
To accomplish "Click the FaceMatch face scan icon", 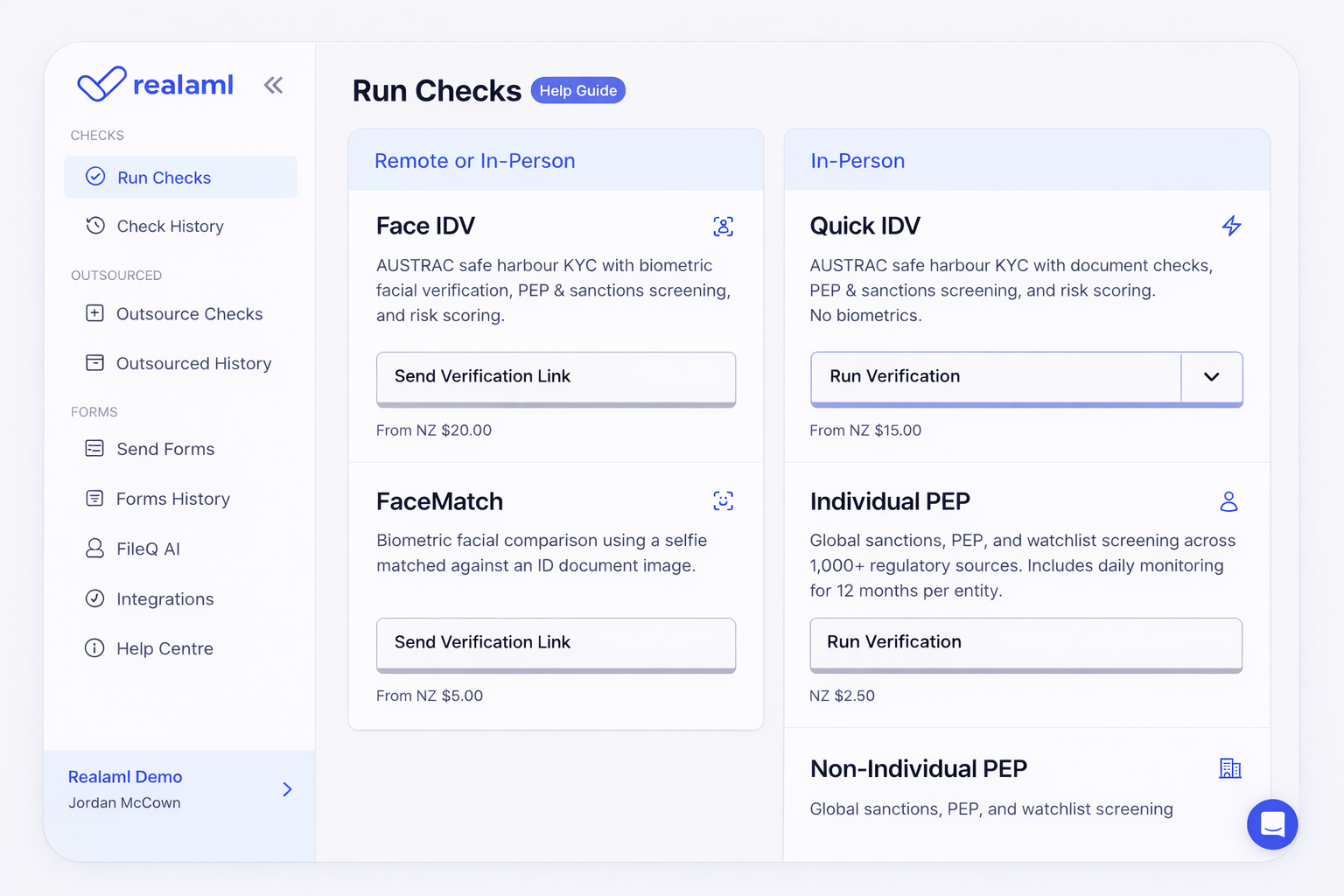I will coord(723,501).
